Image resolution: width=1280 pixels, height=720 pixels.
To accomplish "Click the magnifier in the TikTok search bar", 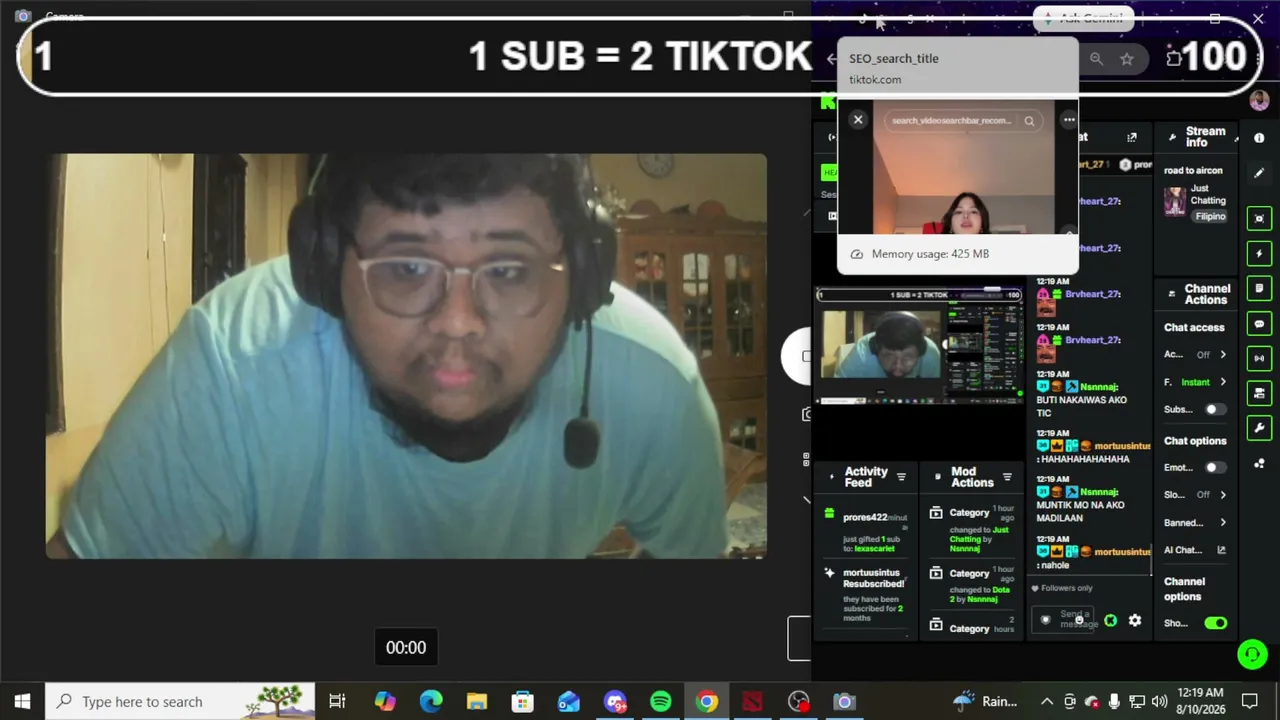I will coord(1029,121).
